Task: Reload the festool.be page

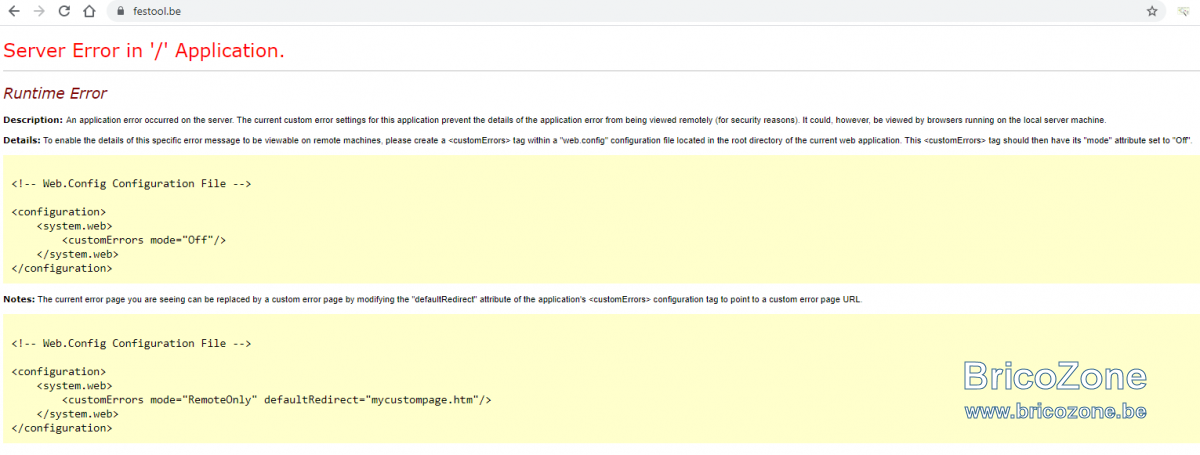Action: 64,11
